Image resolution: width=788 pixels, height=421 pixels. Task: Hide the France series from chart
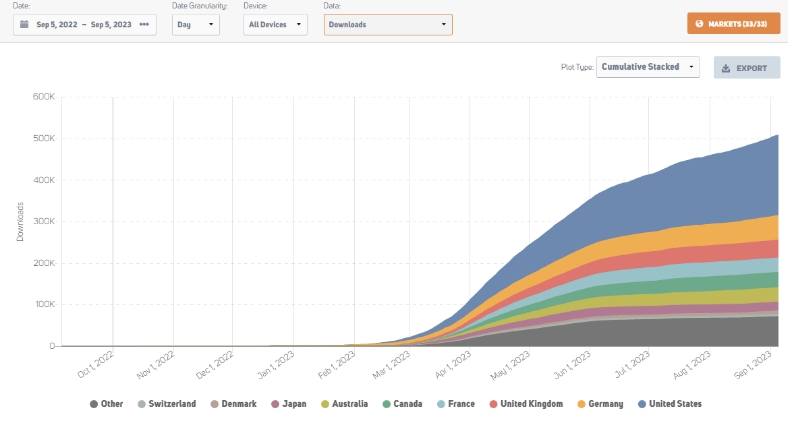click(453, 404)
